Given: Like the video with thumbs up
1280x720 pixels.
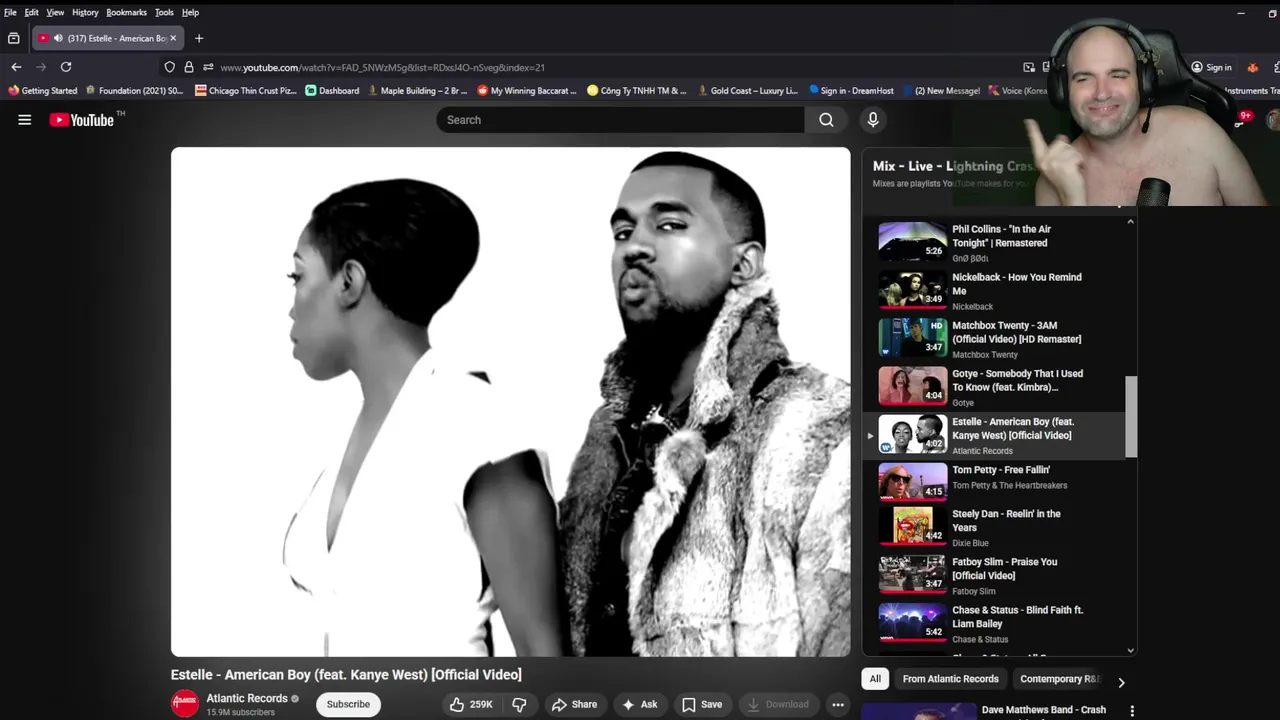Looking at the screenshot, I should [x=470, y=704].
